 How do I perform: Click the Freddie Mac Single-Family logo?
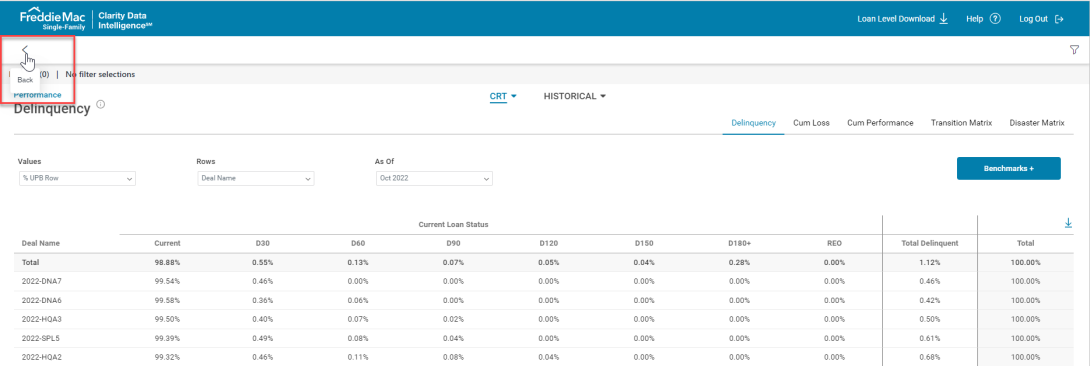52,19
